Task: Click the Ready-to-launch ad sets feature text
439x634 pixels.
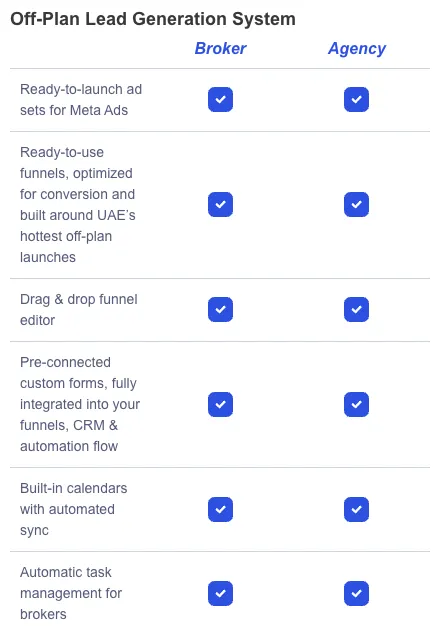Action: tap(81, 99)
